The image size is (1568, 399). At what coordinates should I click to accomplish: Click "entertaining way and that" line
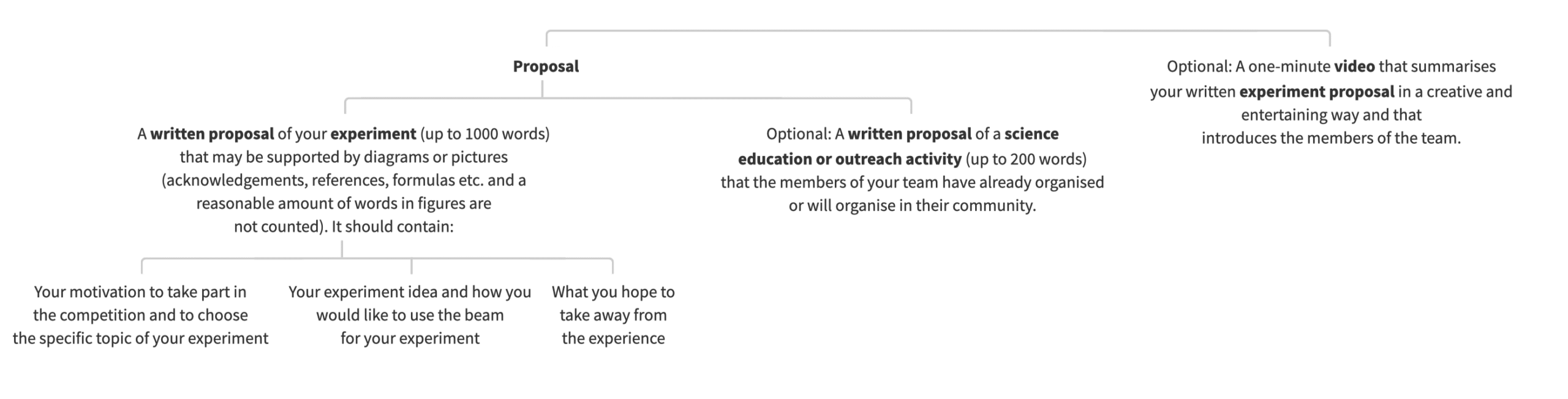click(1330, 115)
